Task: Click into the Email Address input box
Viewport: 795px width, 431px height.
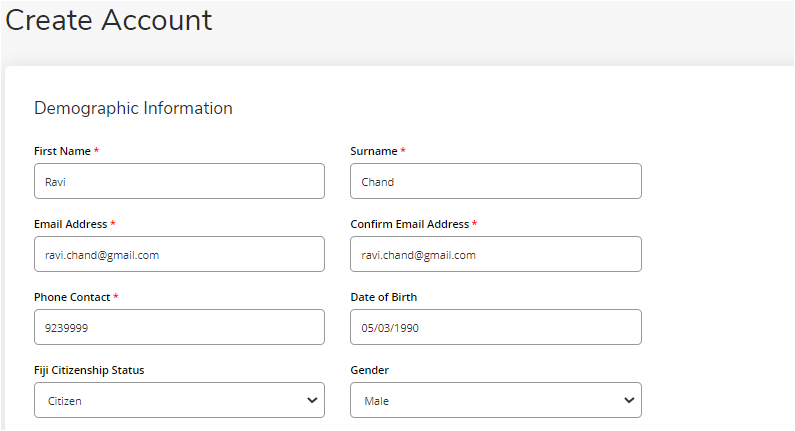Action: (179, 254)
